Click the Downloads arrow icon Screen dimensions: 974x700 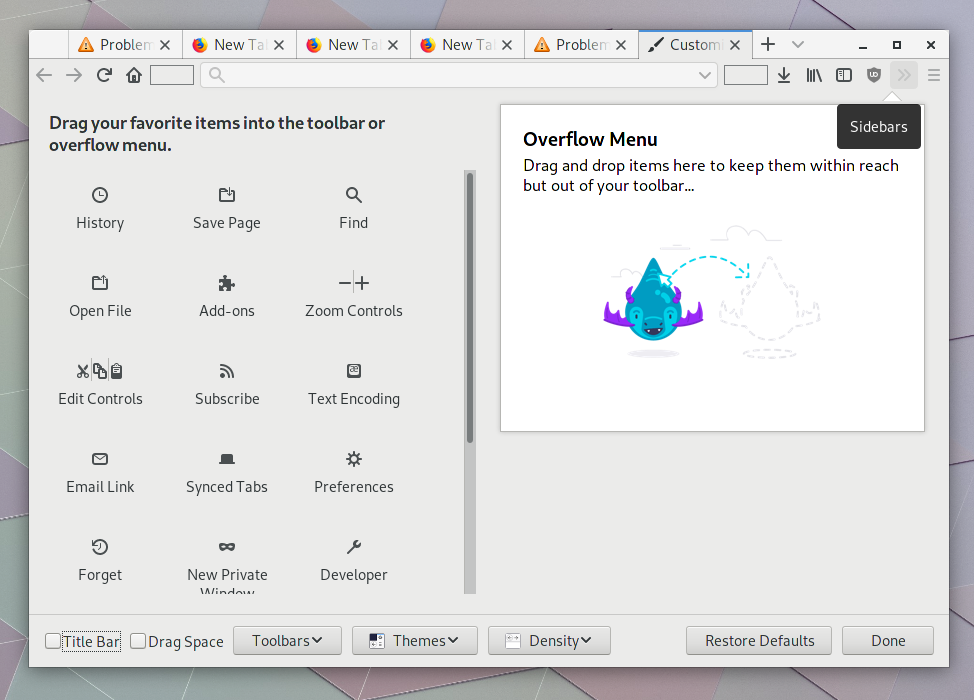784,75
